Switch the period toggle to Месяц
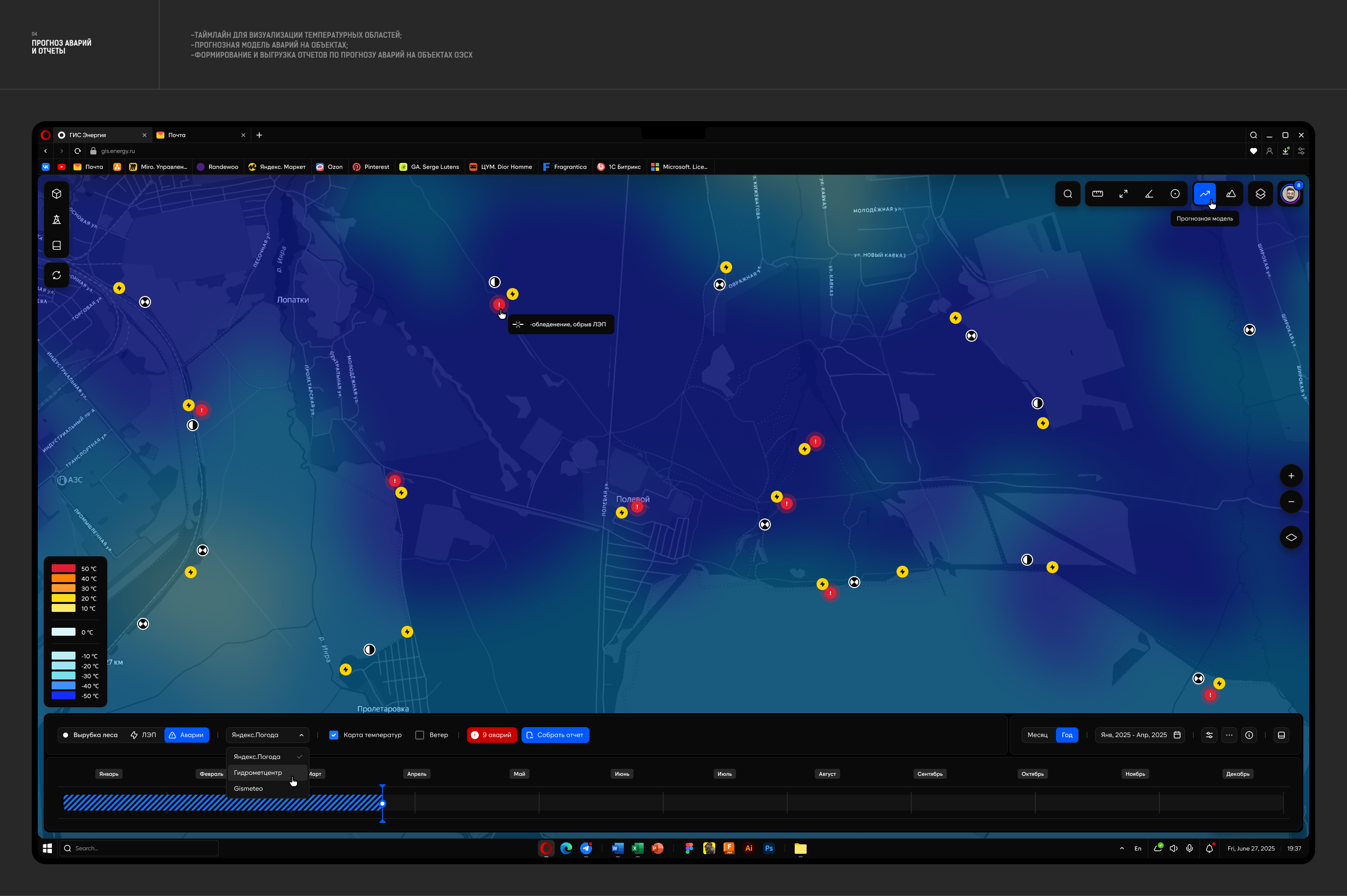 [x=1037, y=735]
